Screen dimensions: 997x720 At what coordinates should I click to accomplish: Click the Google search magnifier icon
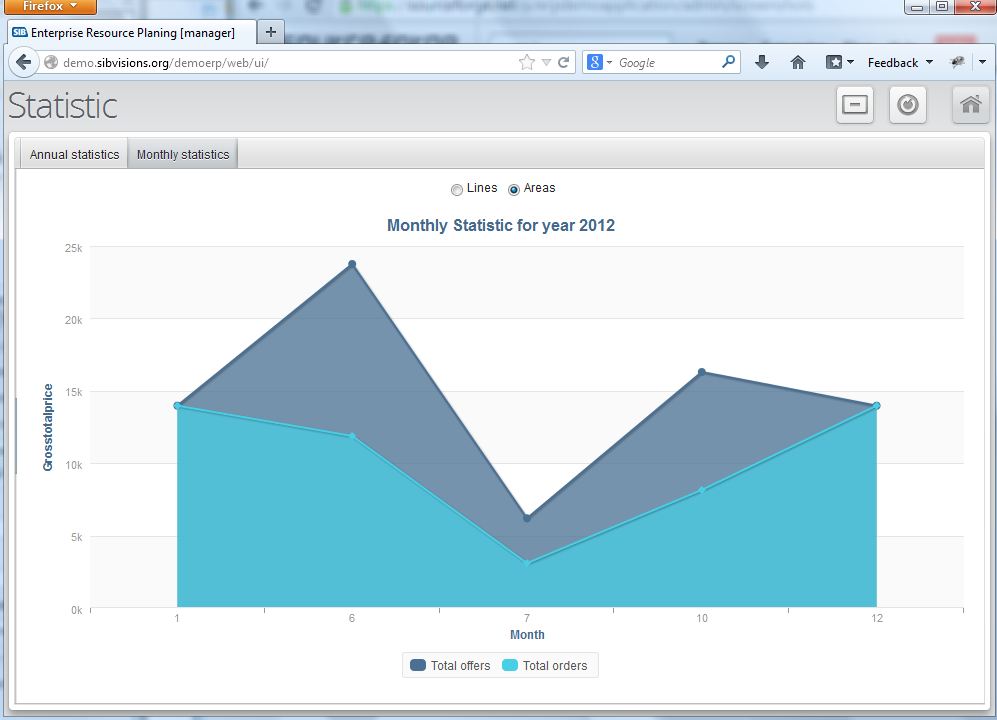point(727,61)
